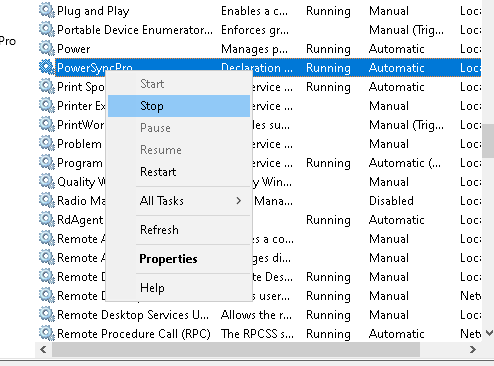This screenshot has height=366, width=494.
Task: Click the vertical scrollbar down arrow
Action: pos(489,333)
